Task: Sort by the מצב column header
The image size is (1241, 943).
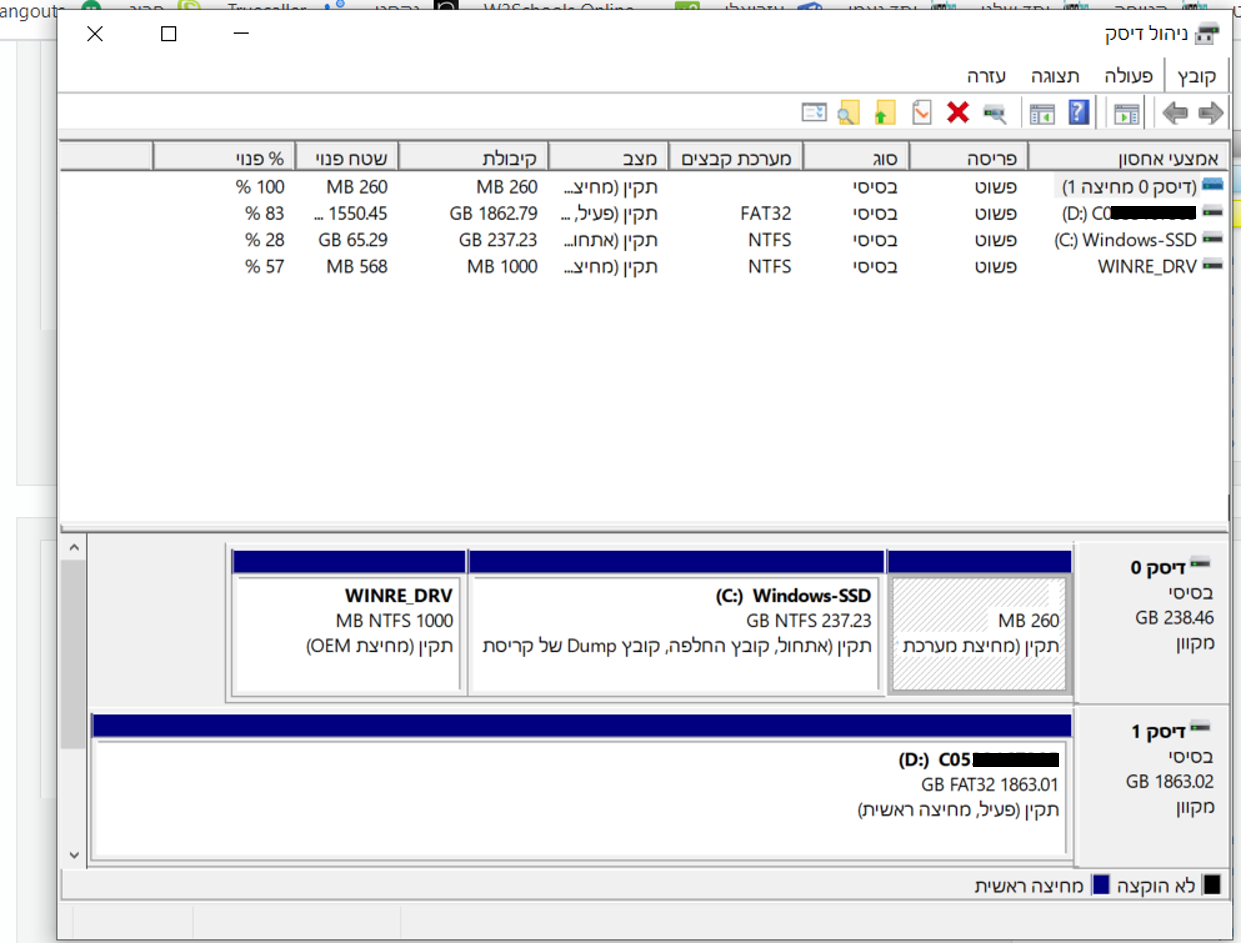Action: click(x=608, y=157)
